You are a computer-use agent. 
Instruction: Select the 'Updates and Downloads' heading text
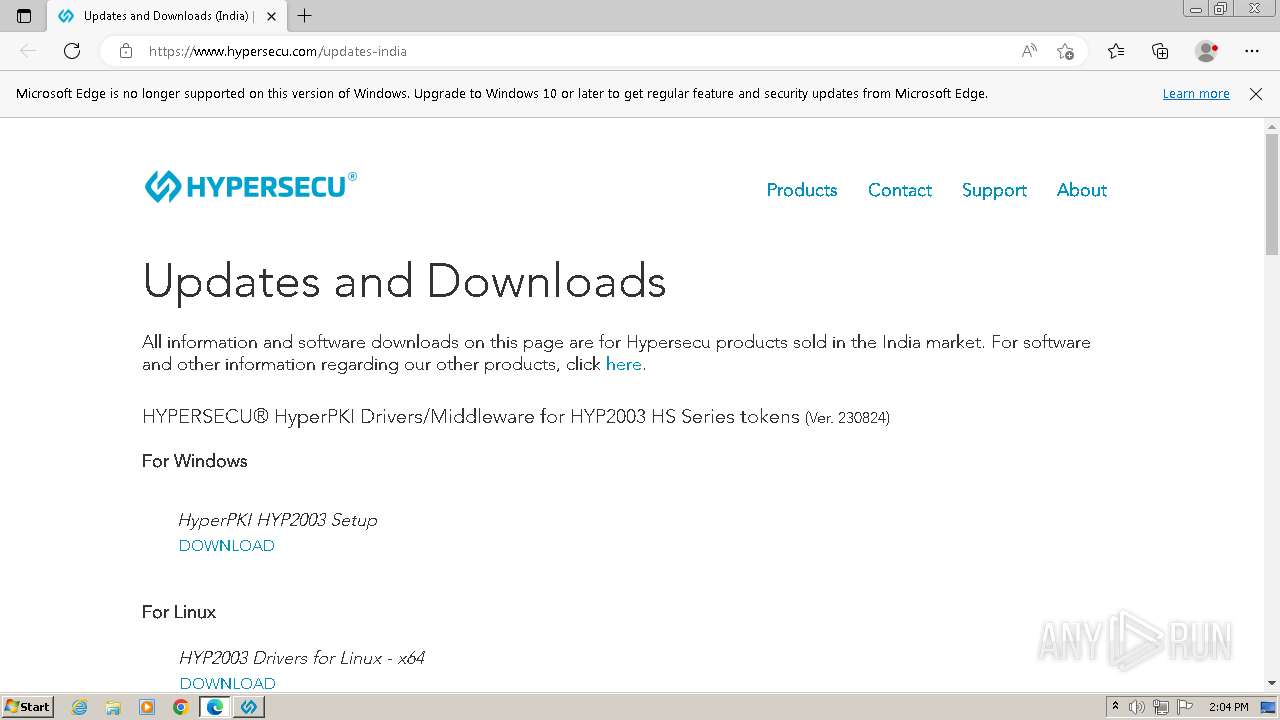coord(404,281)
